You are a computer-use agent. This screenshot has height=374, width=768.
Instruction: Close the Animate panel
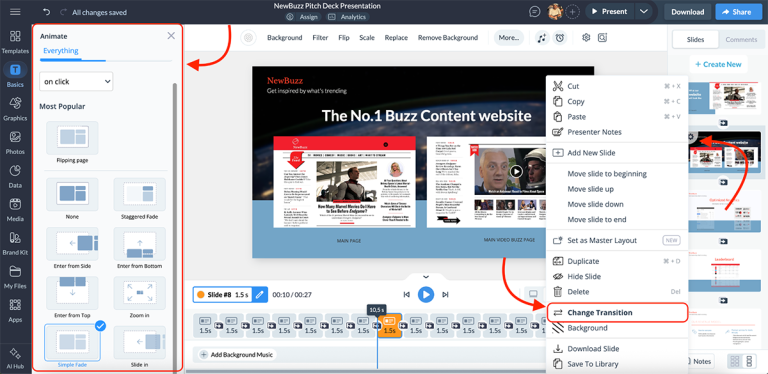click(171, 35)
